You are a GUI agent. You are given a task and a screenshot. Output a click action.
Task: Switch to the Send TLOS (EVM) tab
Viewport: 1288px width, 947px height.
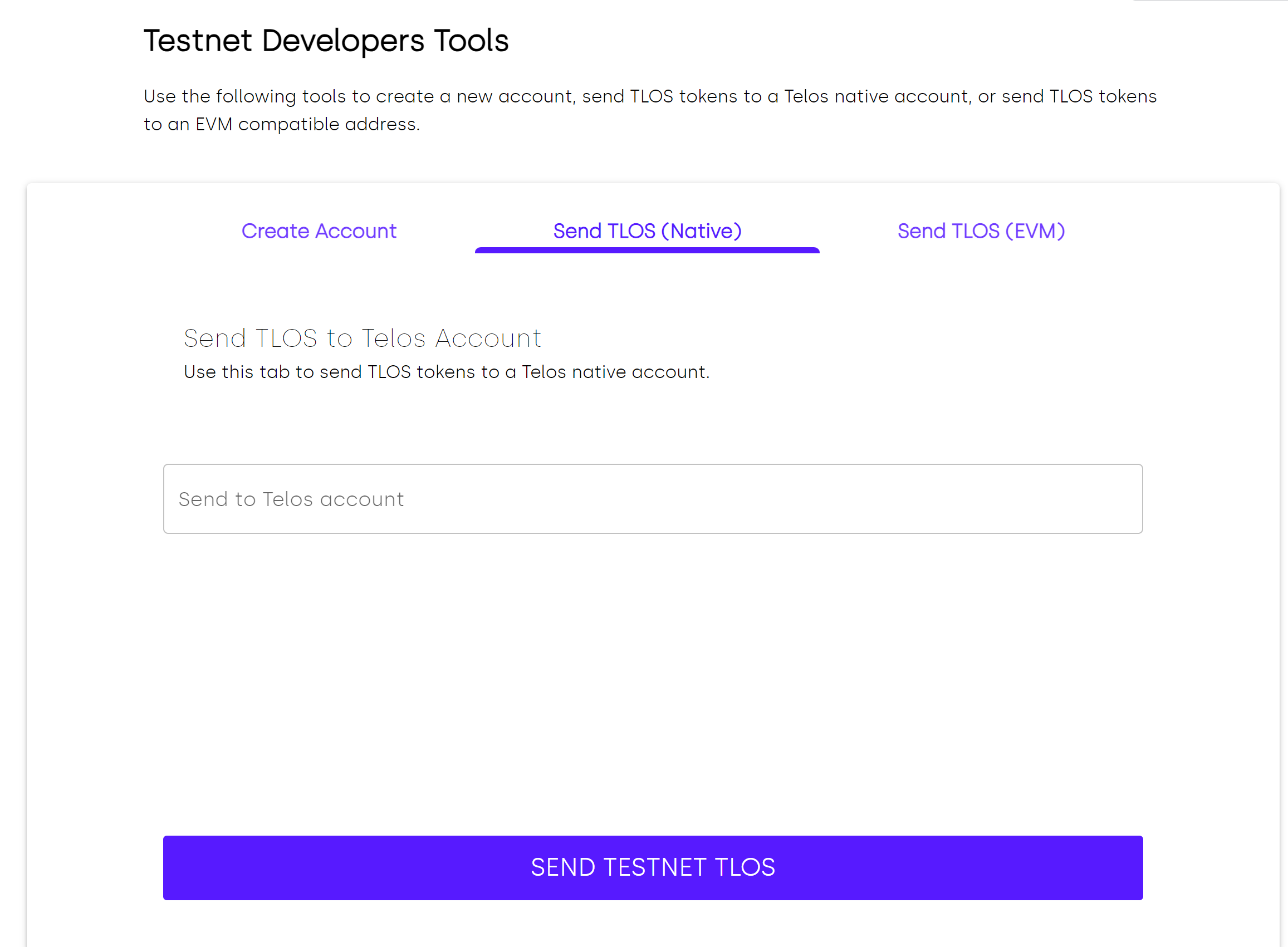coord(981,231)
